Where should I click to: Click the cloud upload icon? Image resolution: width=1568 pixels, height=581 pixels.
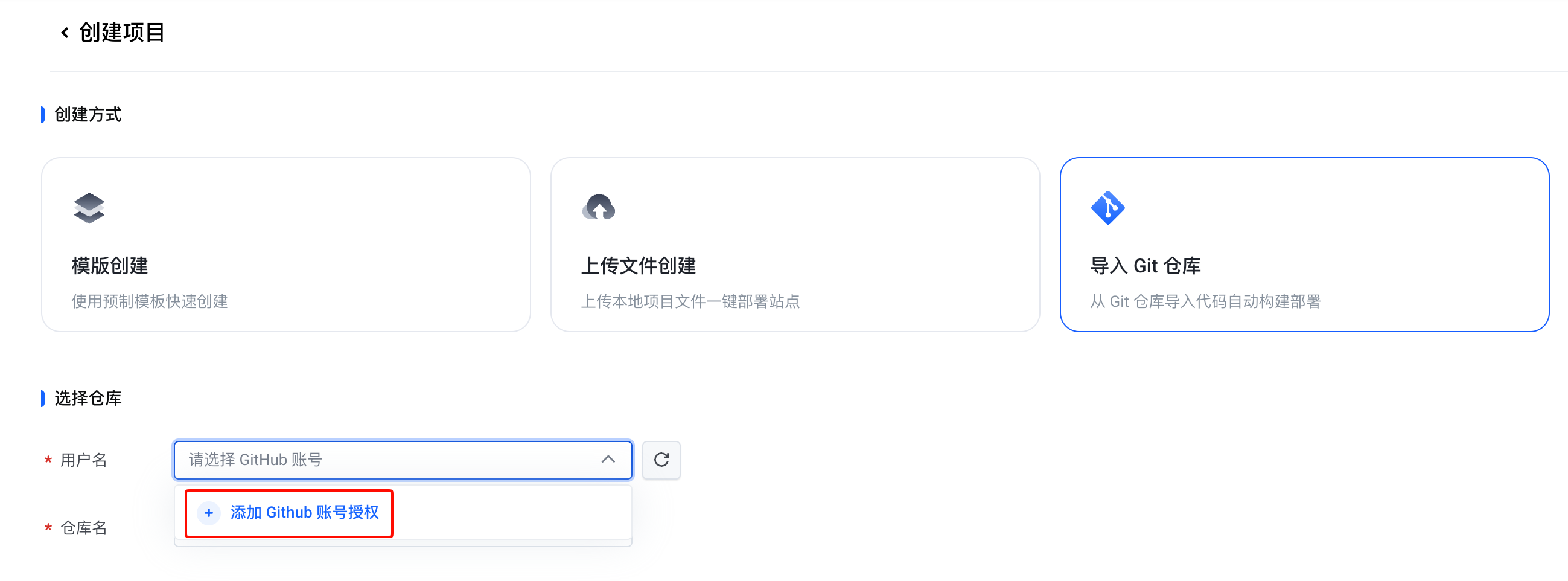[x=598, y=208]
